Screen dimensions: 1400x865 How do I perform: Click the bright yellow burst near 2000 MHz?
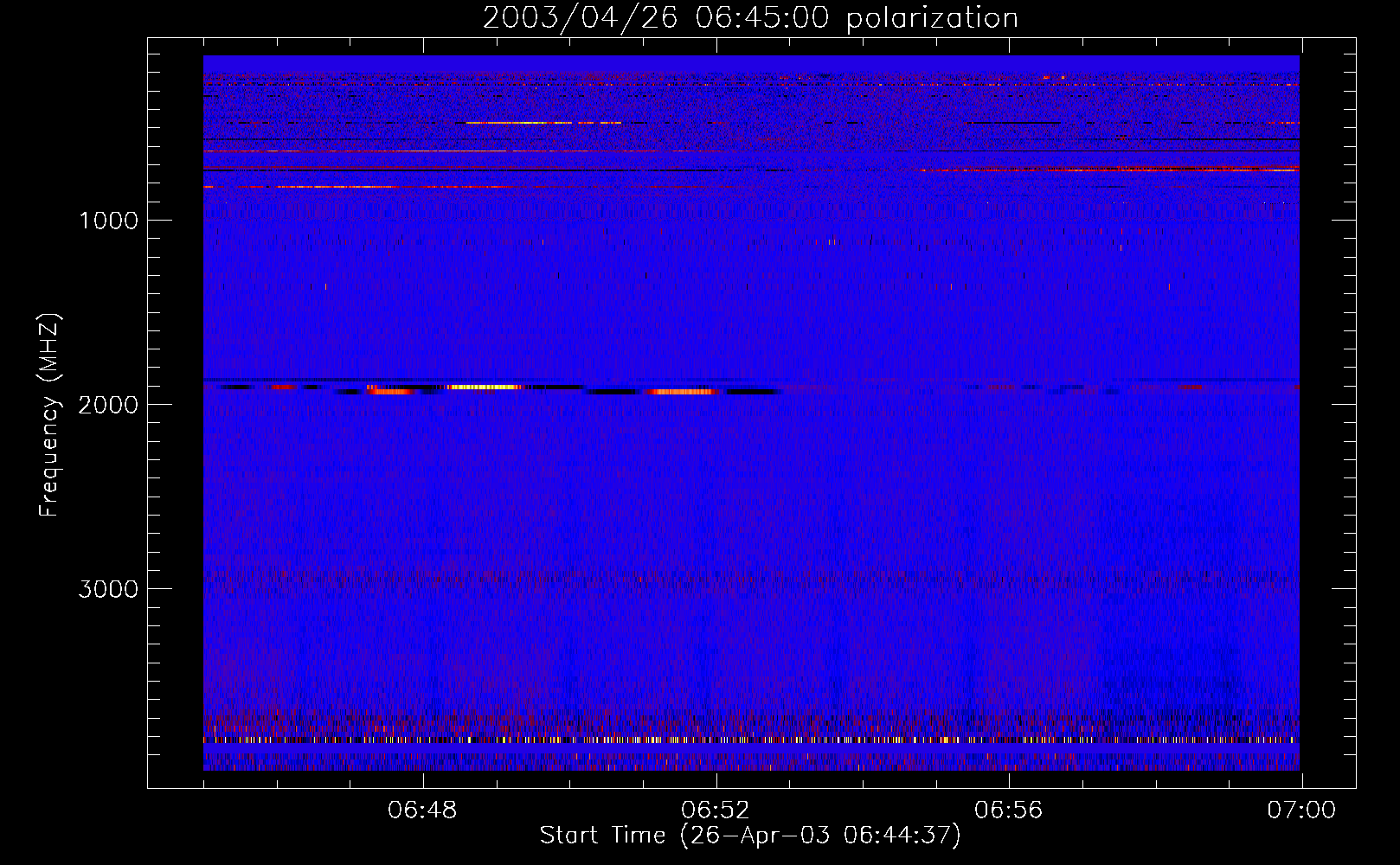pyautogui.click(x=484, y=387)
